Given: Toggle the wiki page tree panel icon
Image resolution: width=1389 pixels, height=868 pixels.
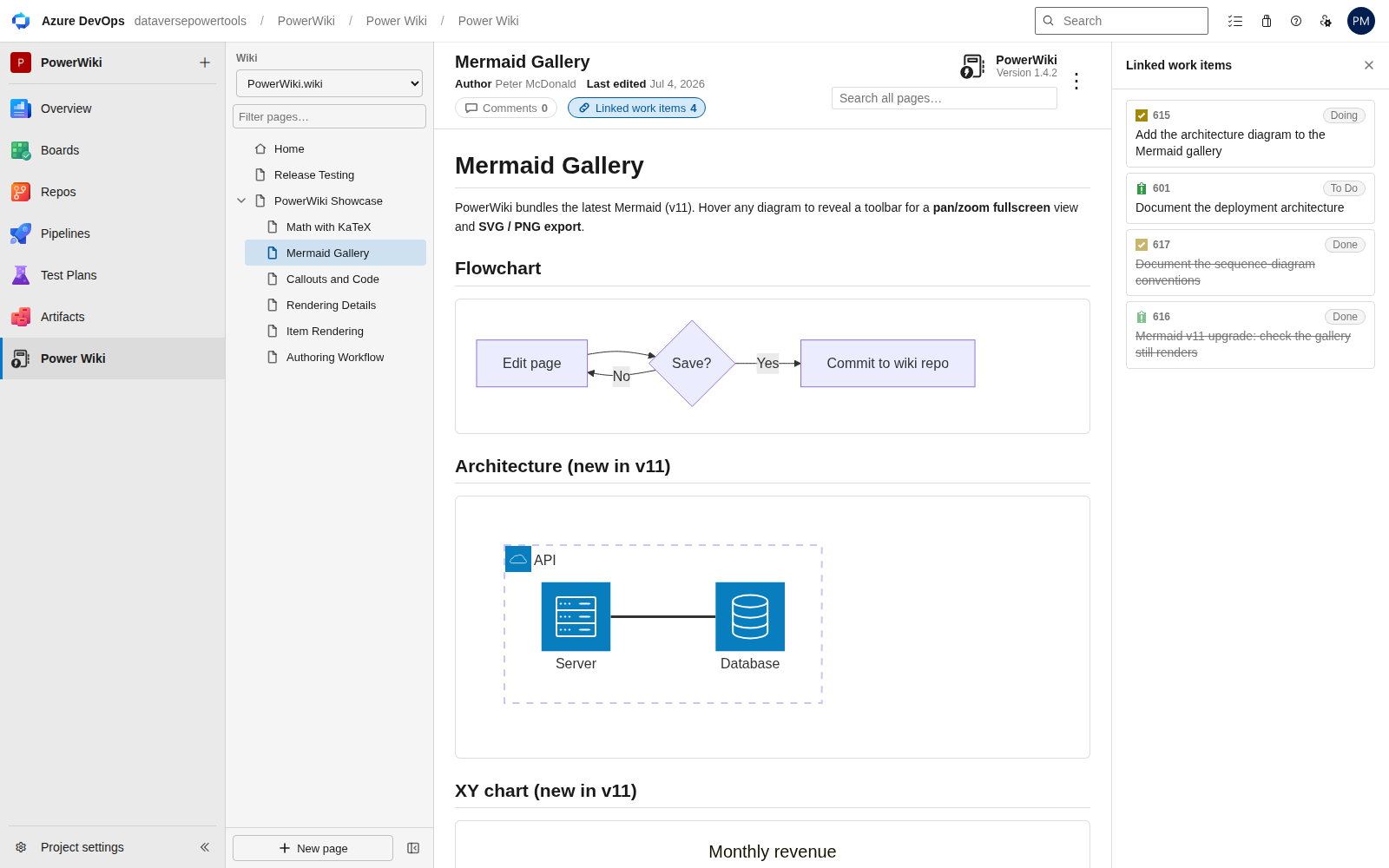Looking at the screenshot, I should (413, 848).
